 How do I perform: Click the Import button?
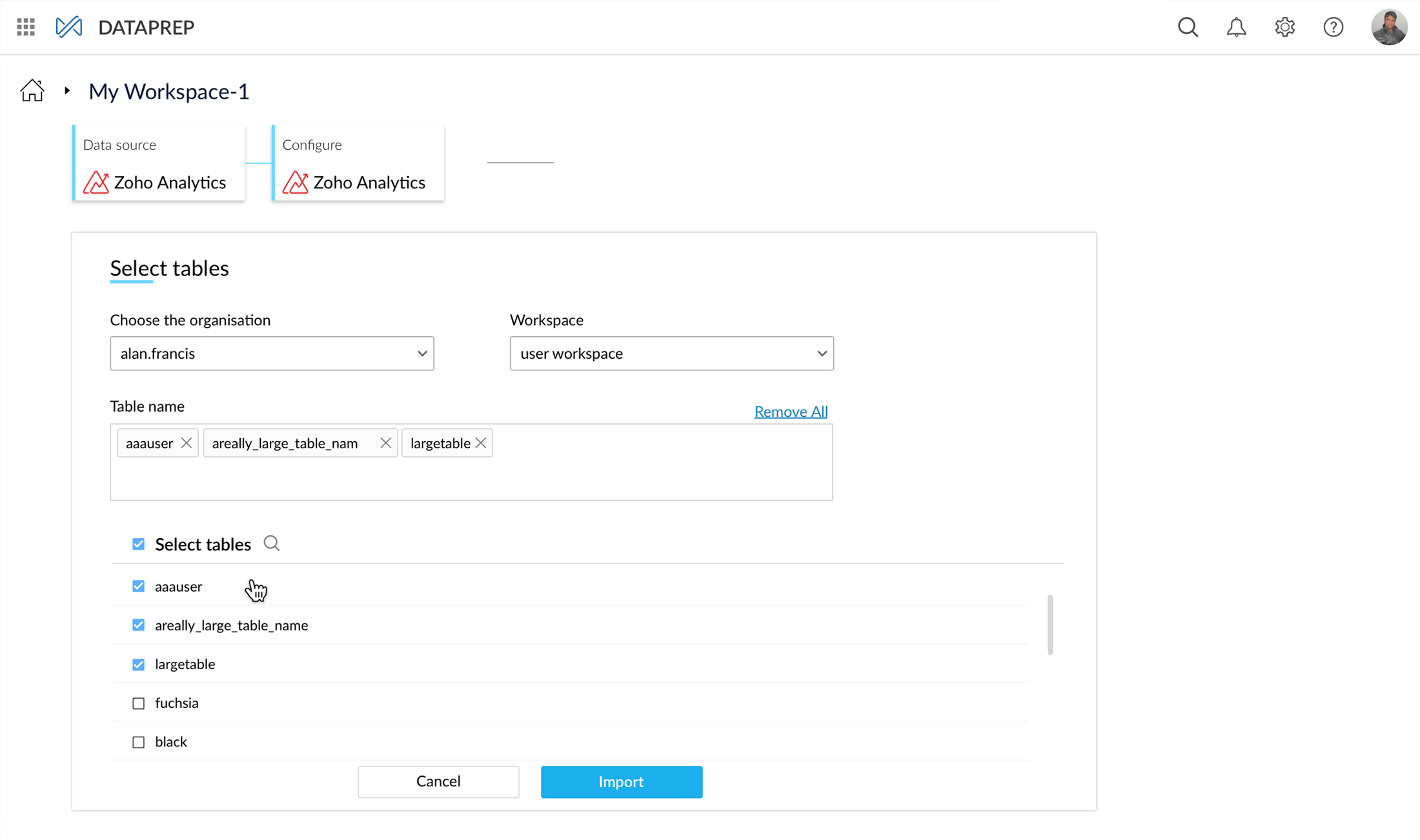(621, 781)
